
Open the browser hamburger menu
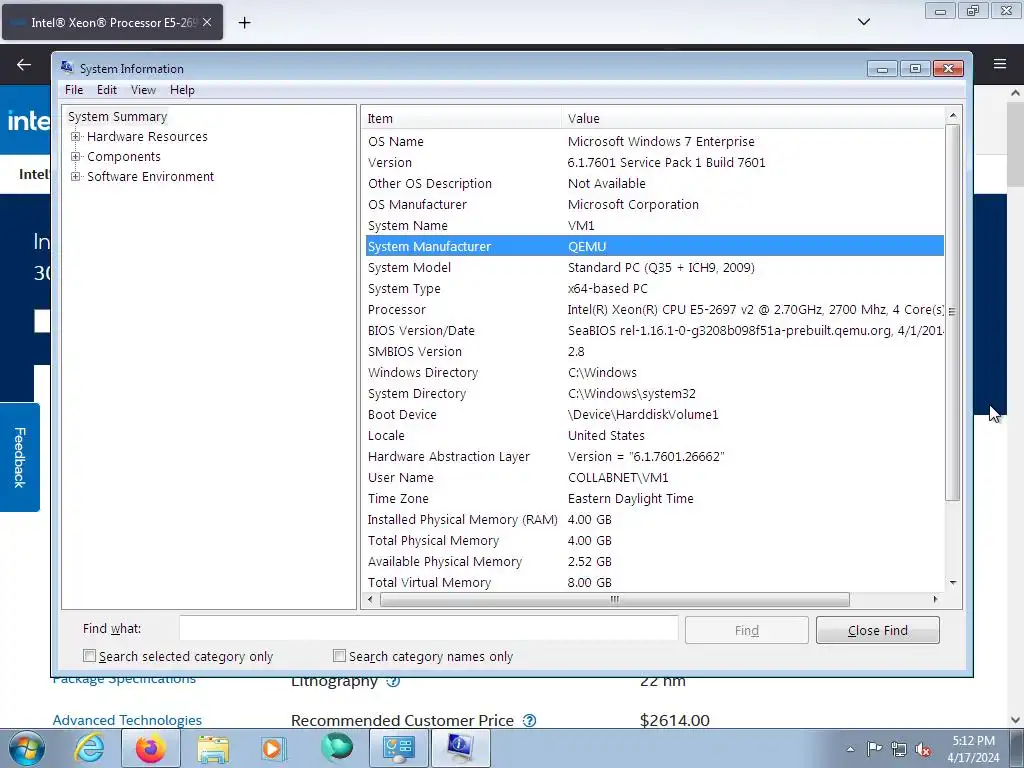coord(999,63)
